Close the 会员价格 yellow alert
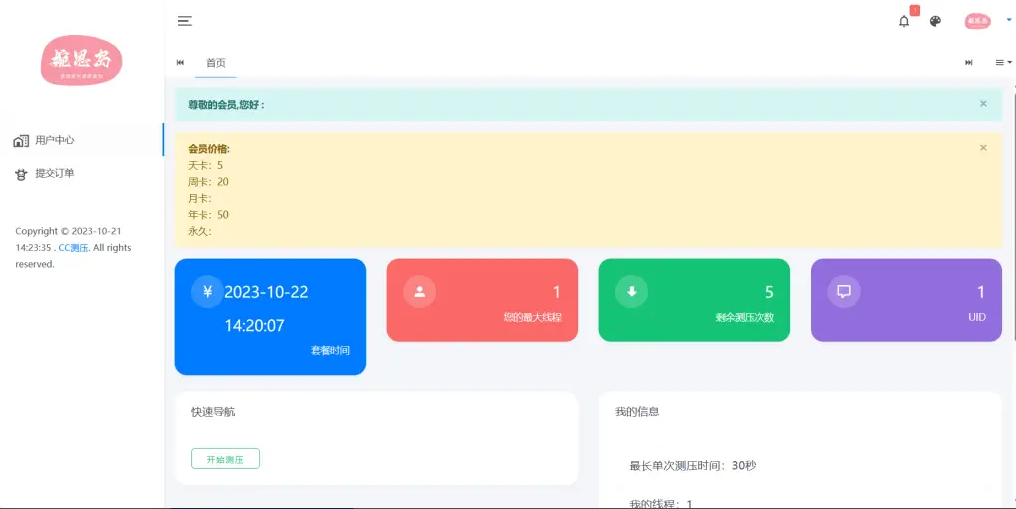This screenshot has height=509, width=1016. pos(983,148)
